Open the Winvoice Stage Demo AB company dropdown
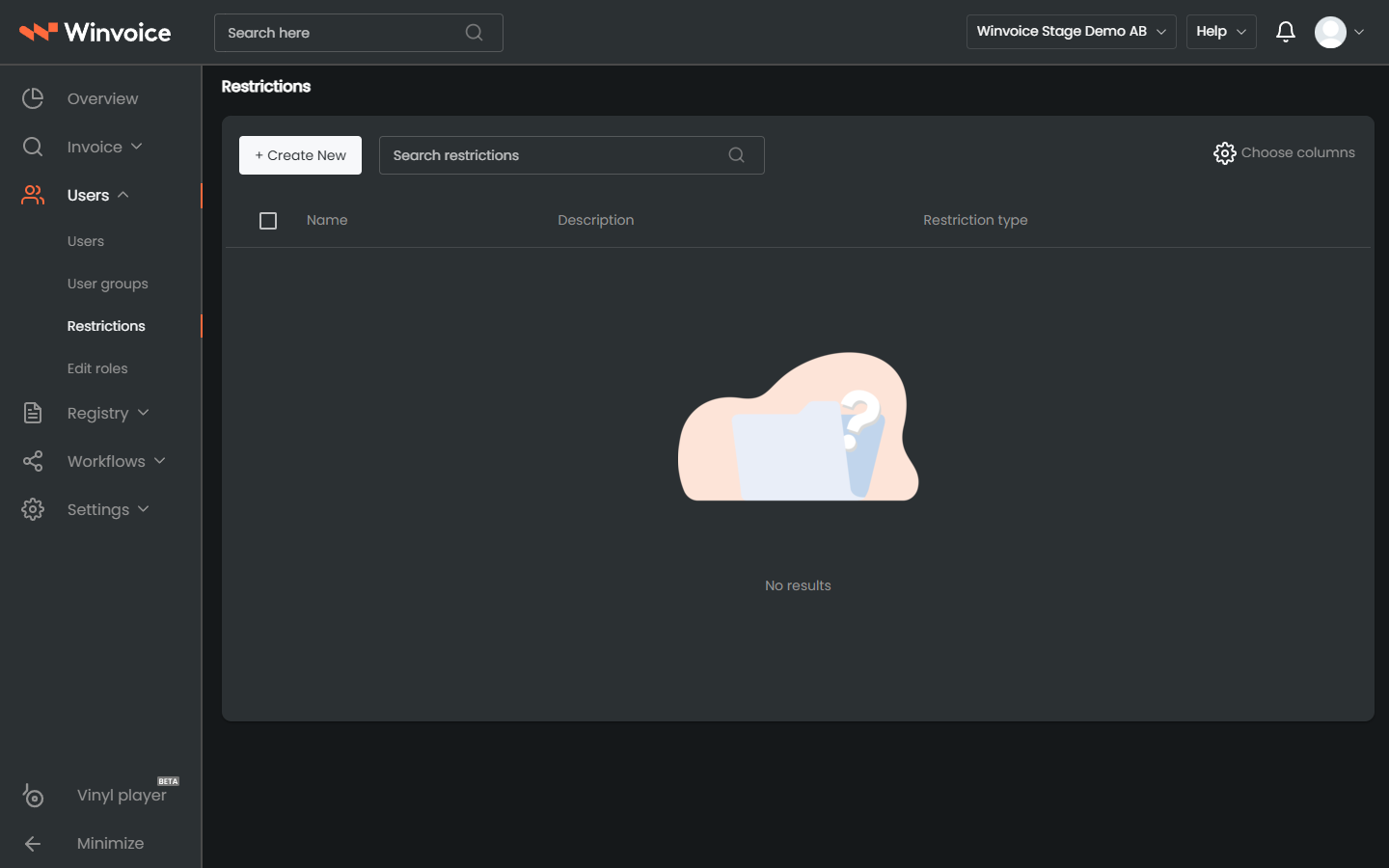Screen dimensions: 1389x868 (x=1071, y=32)
